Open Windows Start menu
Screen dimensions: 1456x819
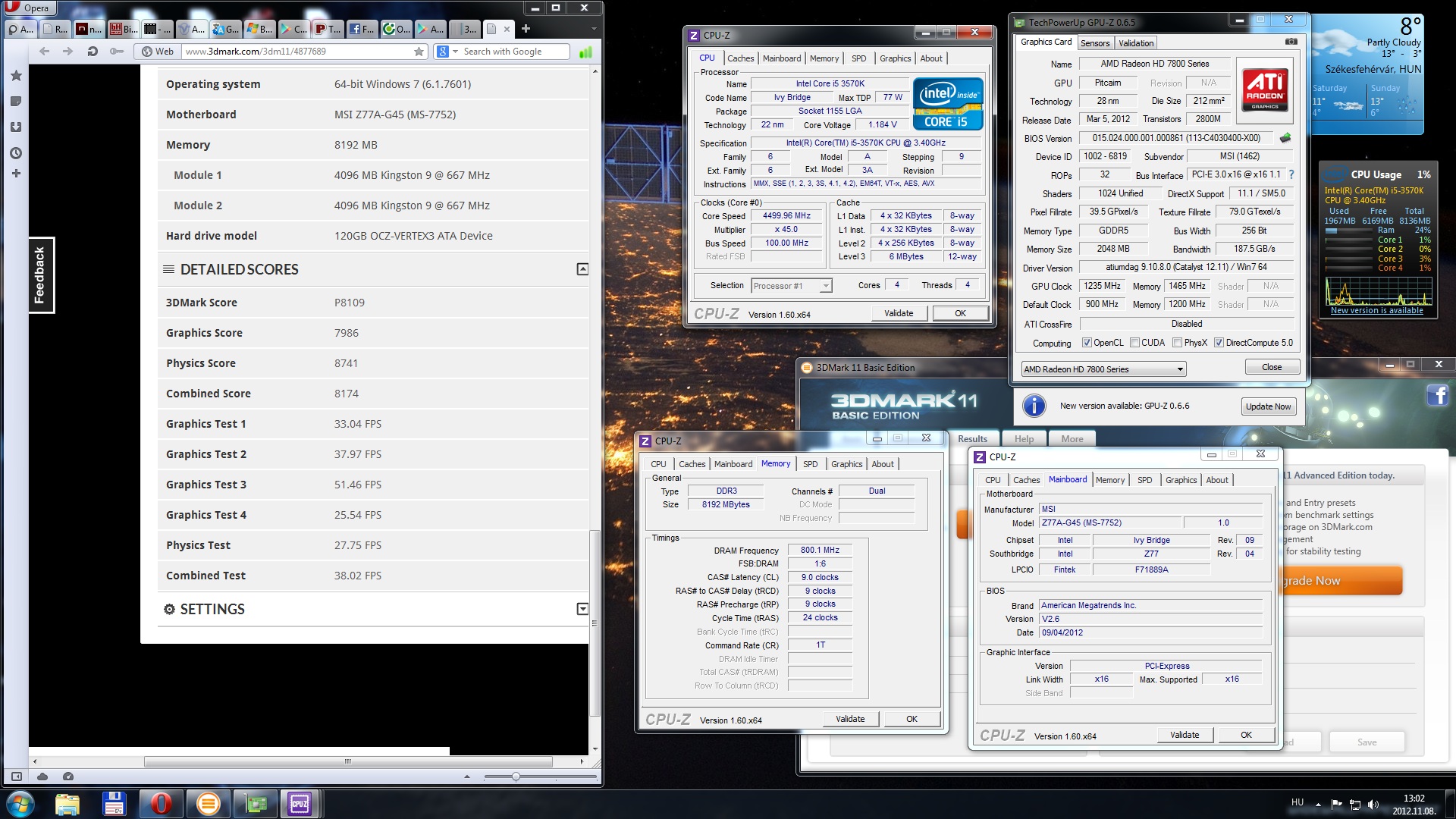tap(20, 803)
